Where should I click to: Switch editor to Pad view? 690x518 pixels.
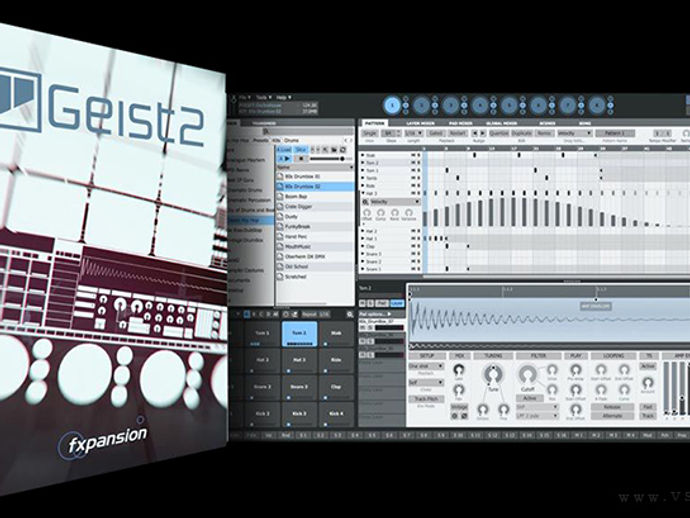pos(382,303)
